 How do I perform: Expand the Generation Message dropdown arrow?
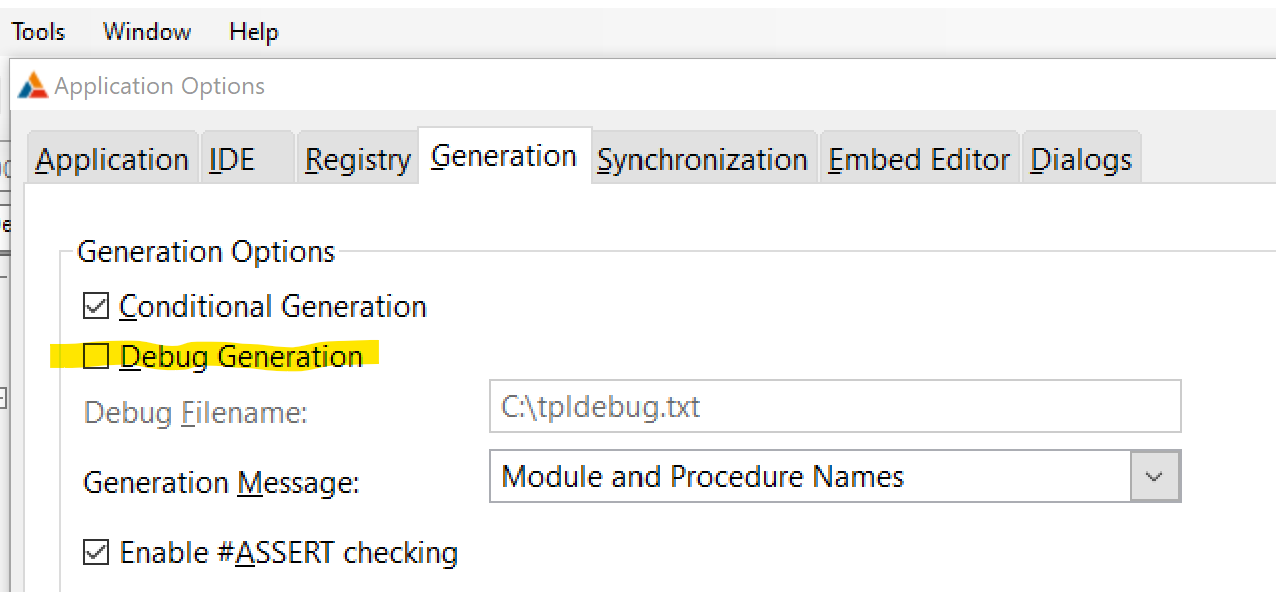[x=1155, y=477]
